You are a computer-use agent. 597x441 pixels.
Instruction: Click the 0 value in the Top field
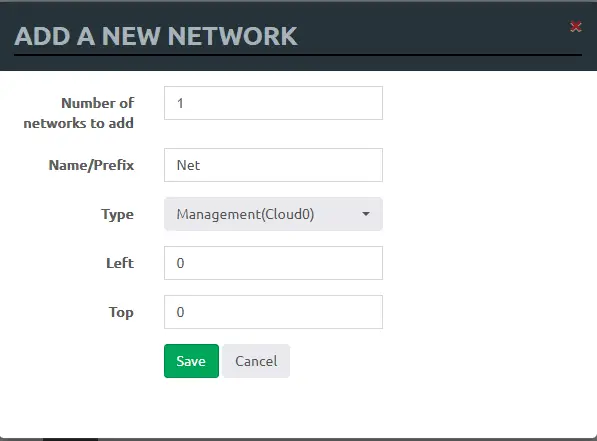pyautogui.click(x=180, y=312)
